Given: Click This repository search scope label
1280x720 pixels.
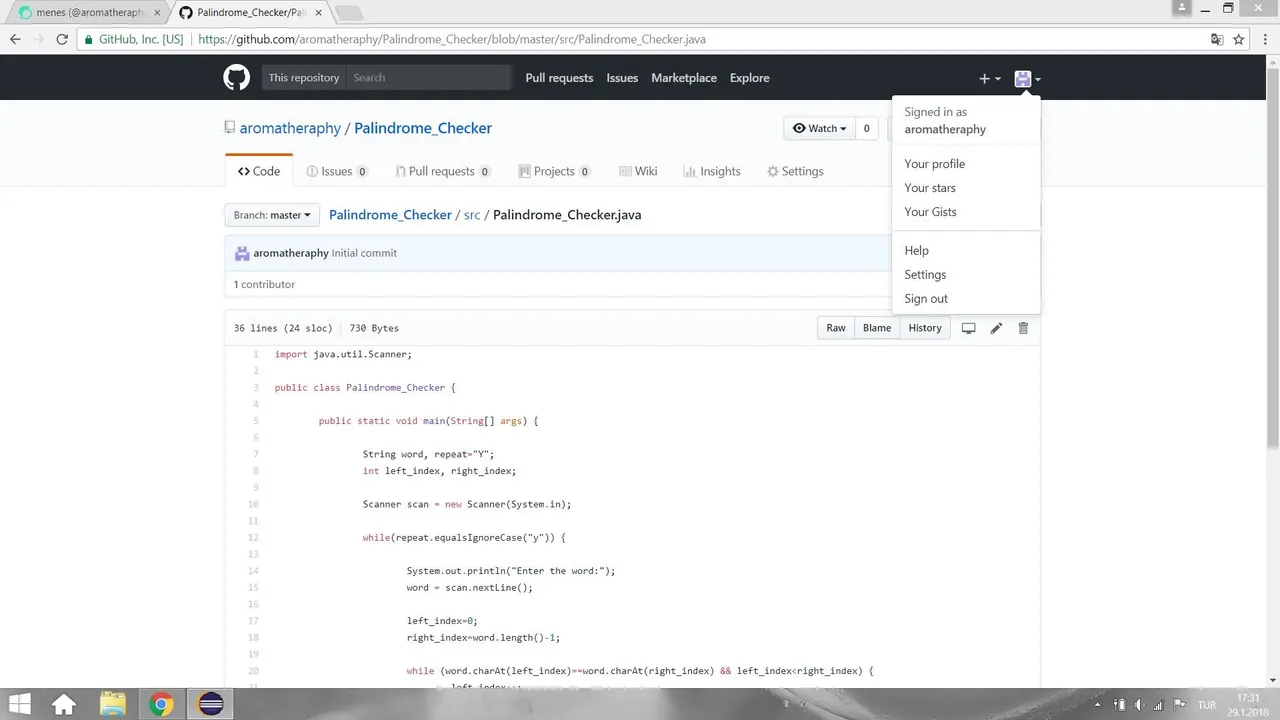Looking at the screenshot, I should (x=304, y=78).
